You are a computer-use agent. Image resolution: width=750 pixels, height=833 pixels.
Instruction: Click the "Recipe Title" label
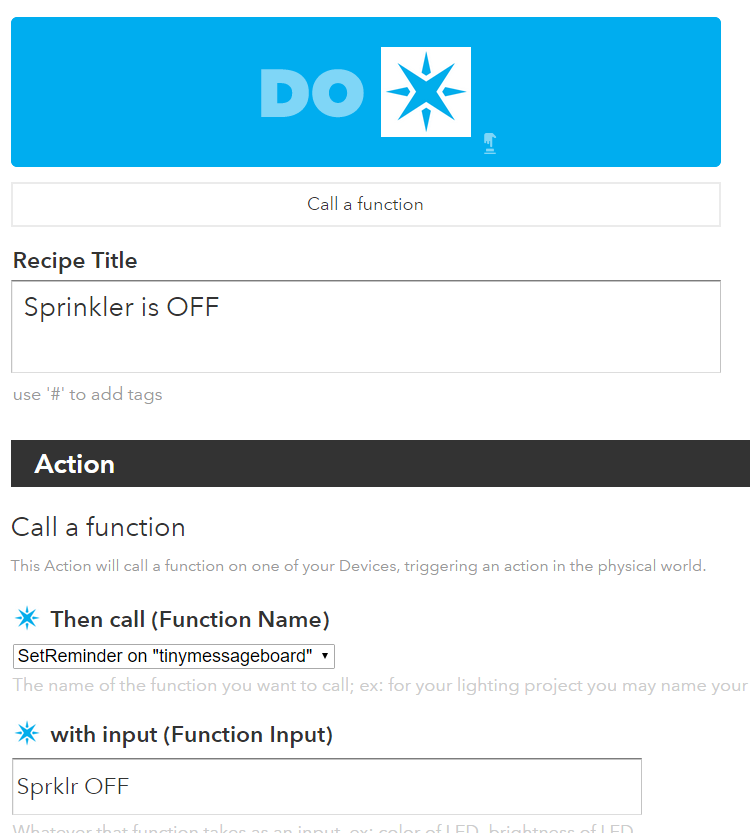[75, 261]
